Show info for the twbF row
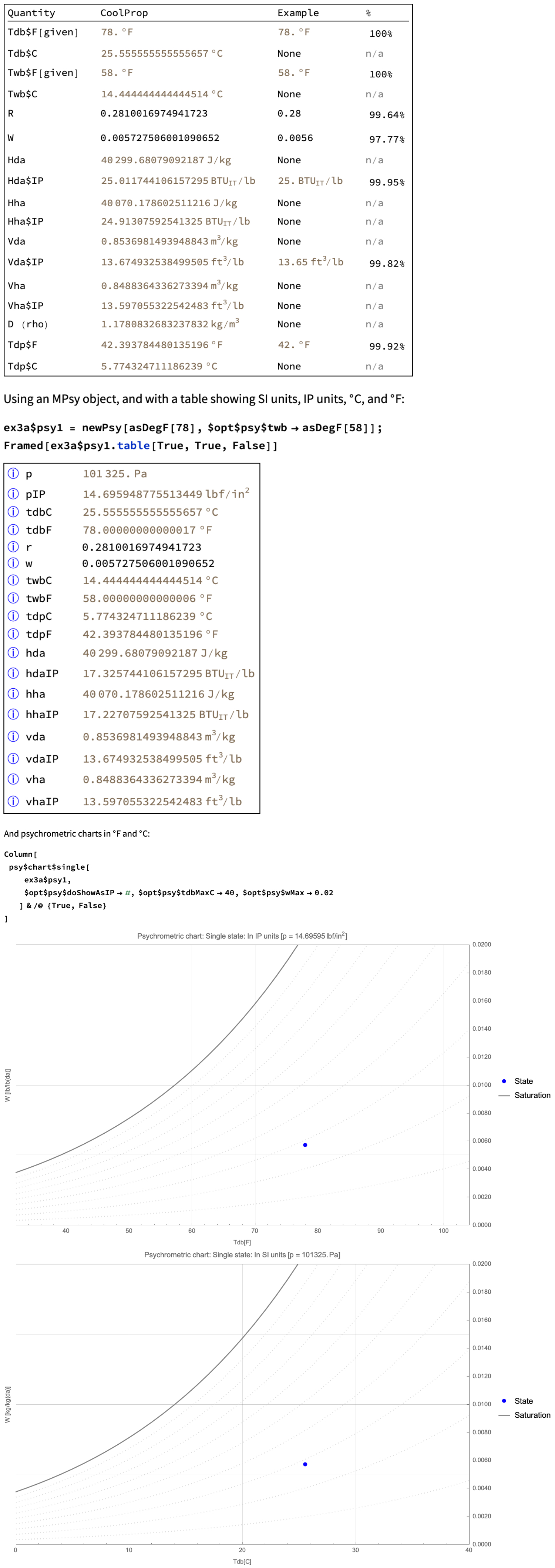 pos(13,598)
